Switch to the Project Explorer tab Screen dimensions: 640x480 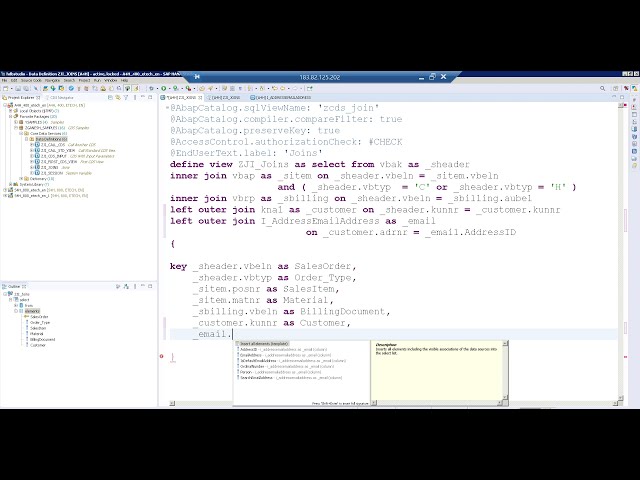tap(20, 98)
